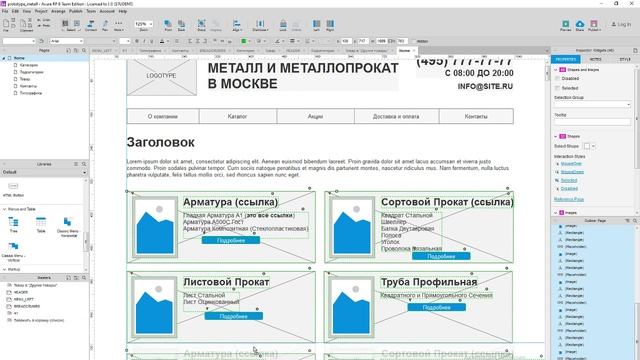Switch to the NOTES inspector tab
Screen dimensions: 640x360
595,60
